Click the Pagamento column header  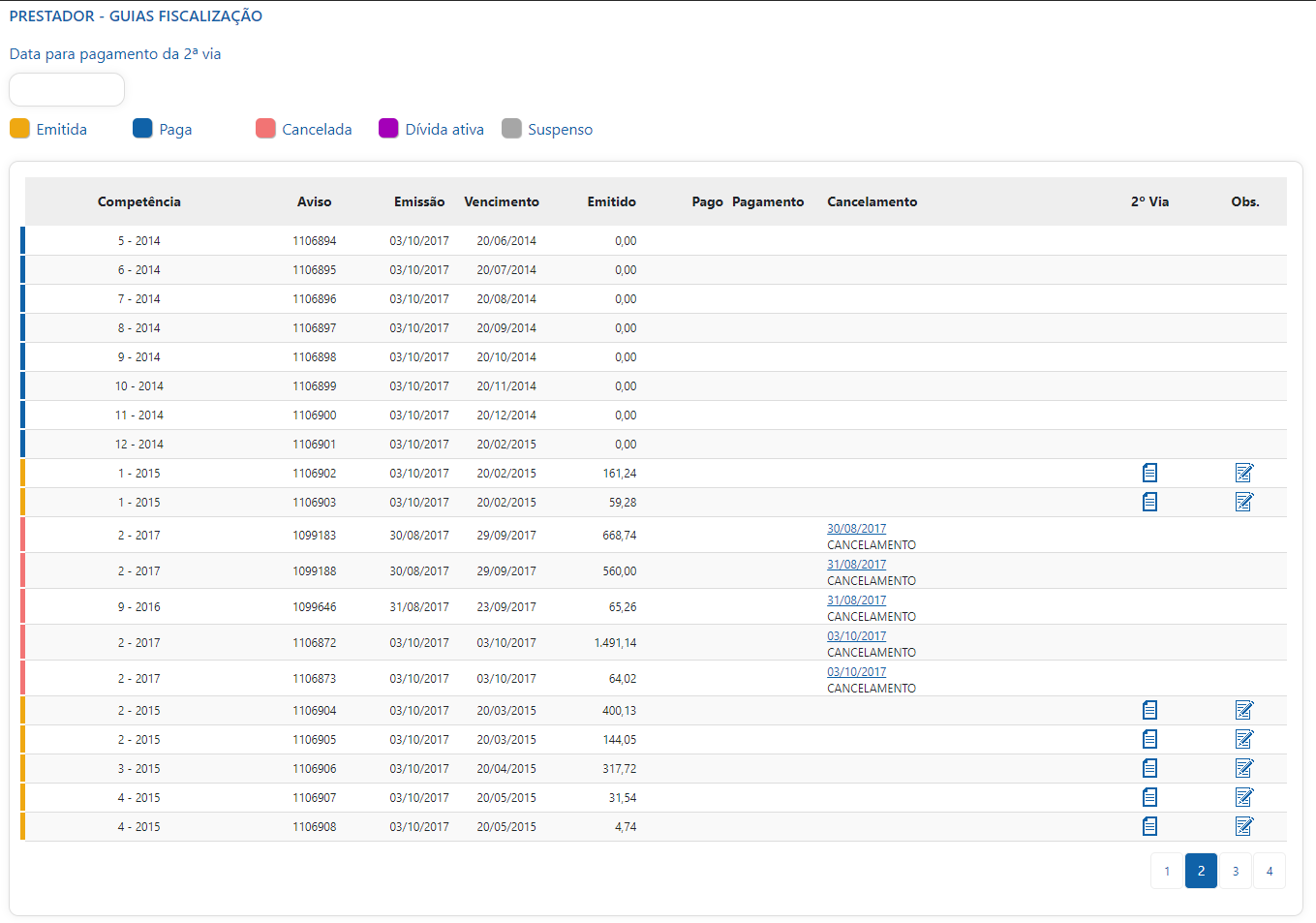pos(768,201)
